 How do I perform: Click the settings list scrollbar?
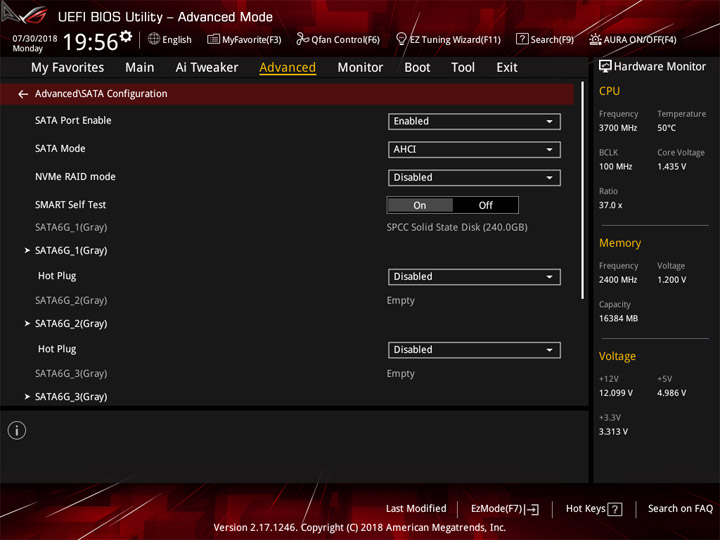583,191
